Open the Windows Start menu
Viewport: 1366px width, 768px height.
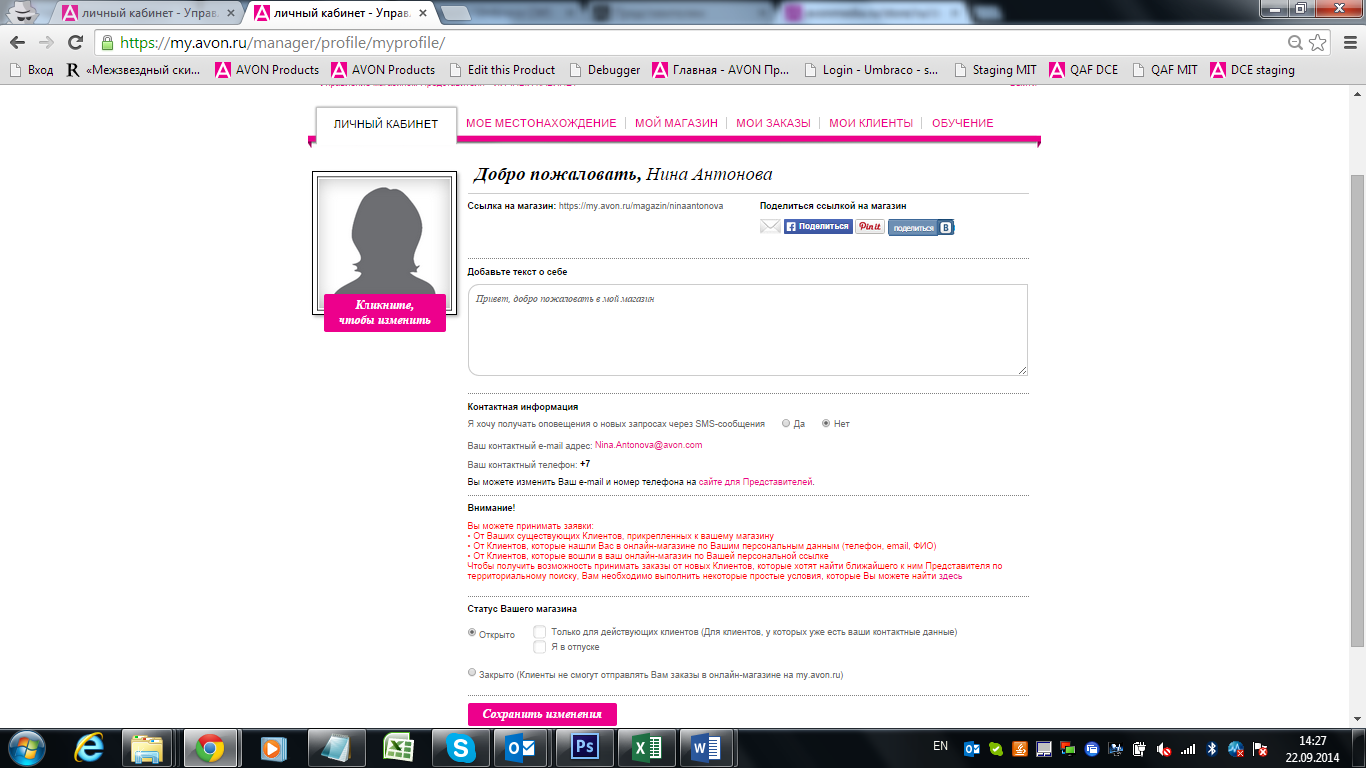pos(27,748)
